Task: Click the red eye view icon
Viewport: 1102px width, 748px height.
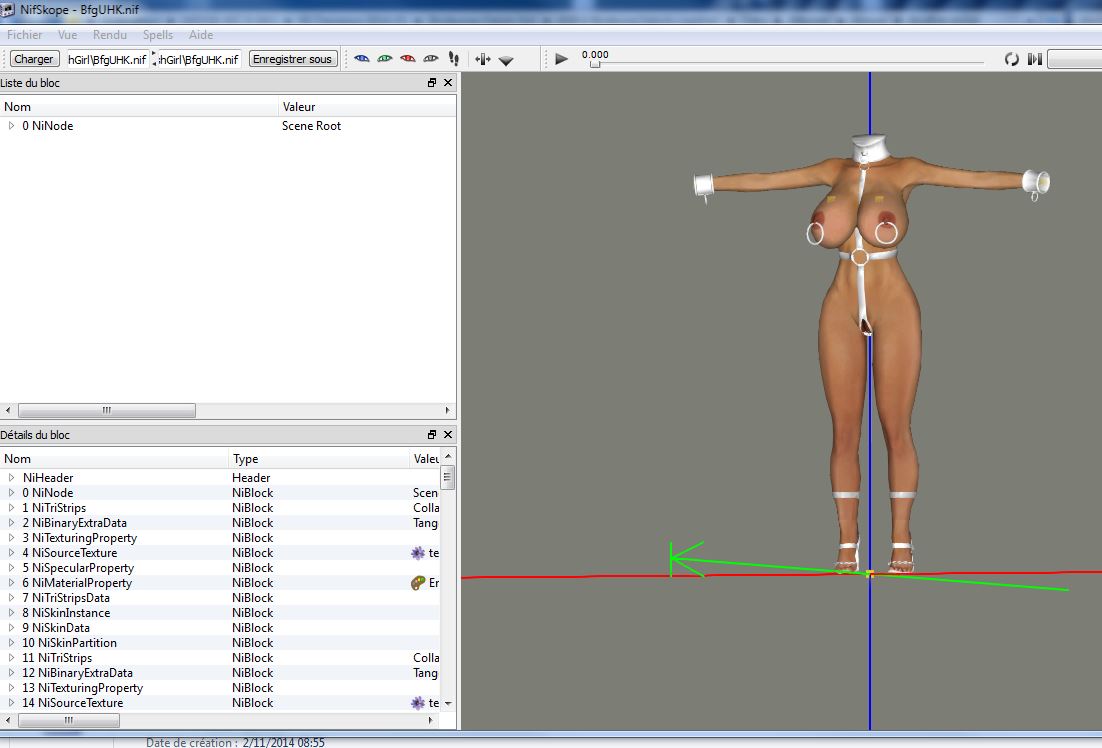Action: (x=408, y=59)
